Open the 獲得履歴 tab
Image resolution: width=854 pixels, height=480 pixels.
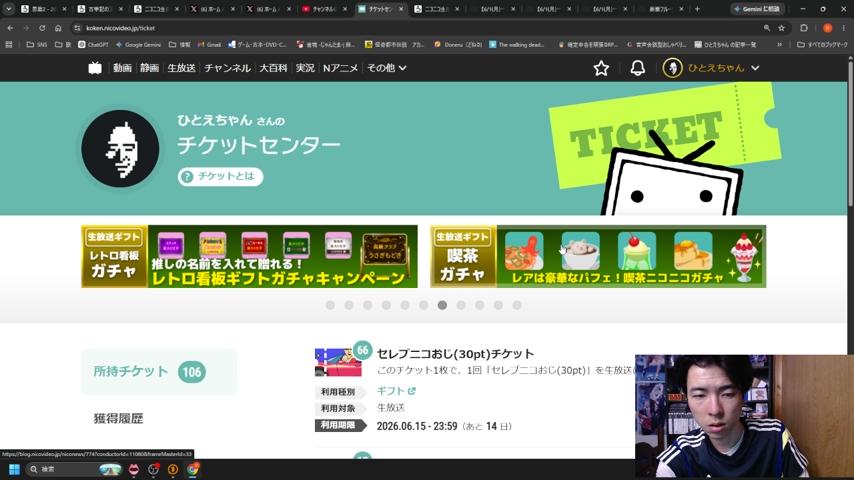[x=118, y=418]
